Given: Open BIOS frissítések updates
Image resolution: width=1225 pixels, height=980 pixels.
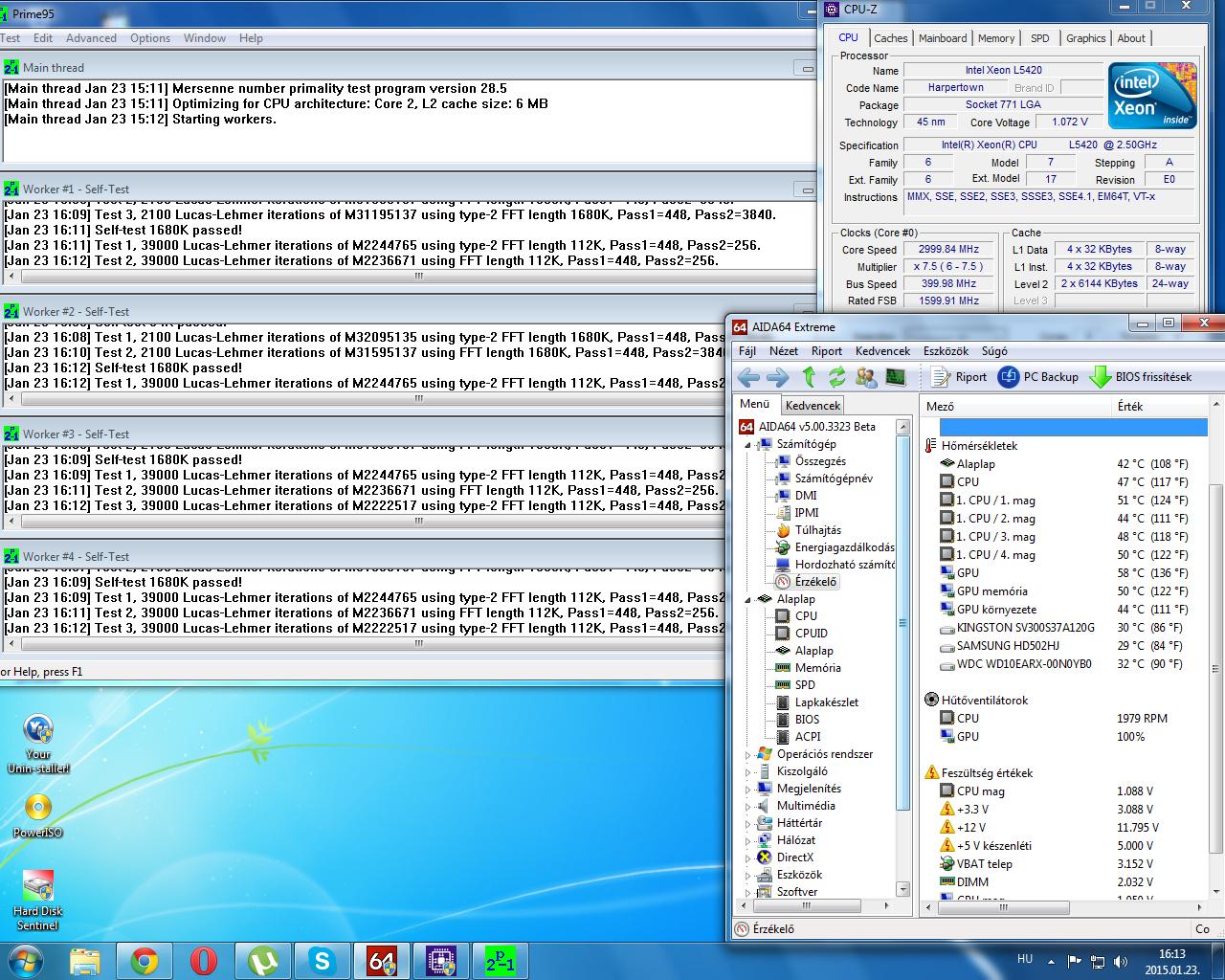Looking at the screenshot, I should click(1141, 377).
